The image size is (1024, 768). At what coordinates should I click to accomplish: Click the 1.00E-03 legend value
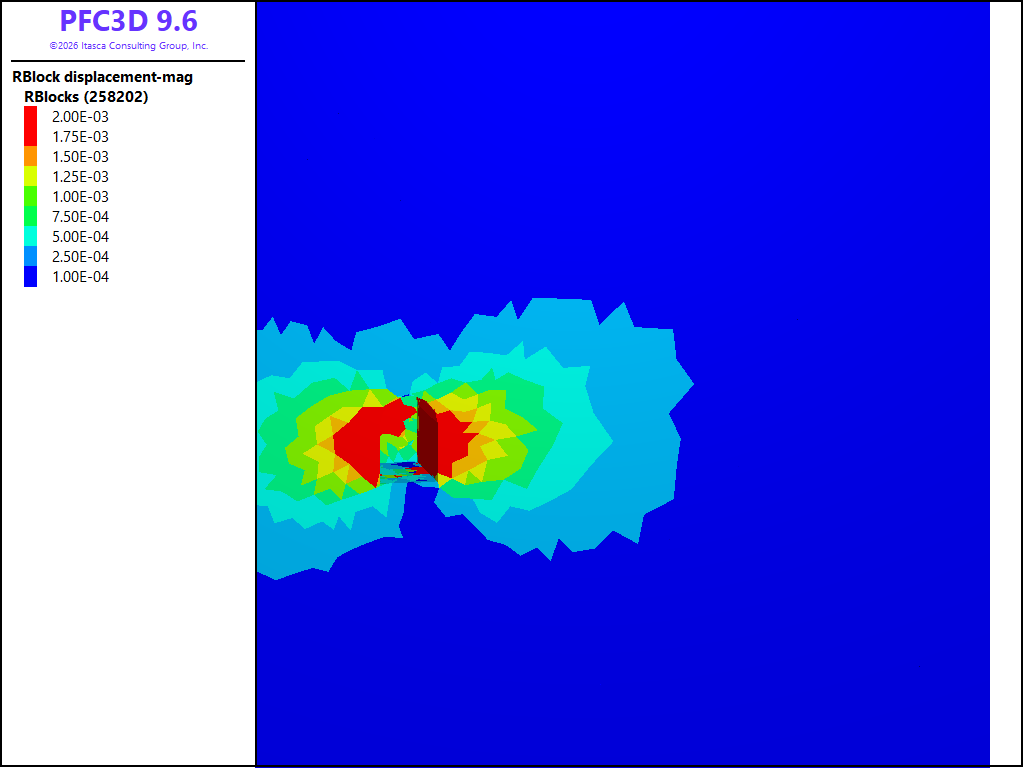80,197
